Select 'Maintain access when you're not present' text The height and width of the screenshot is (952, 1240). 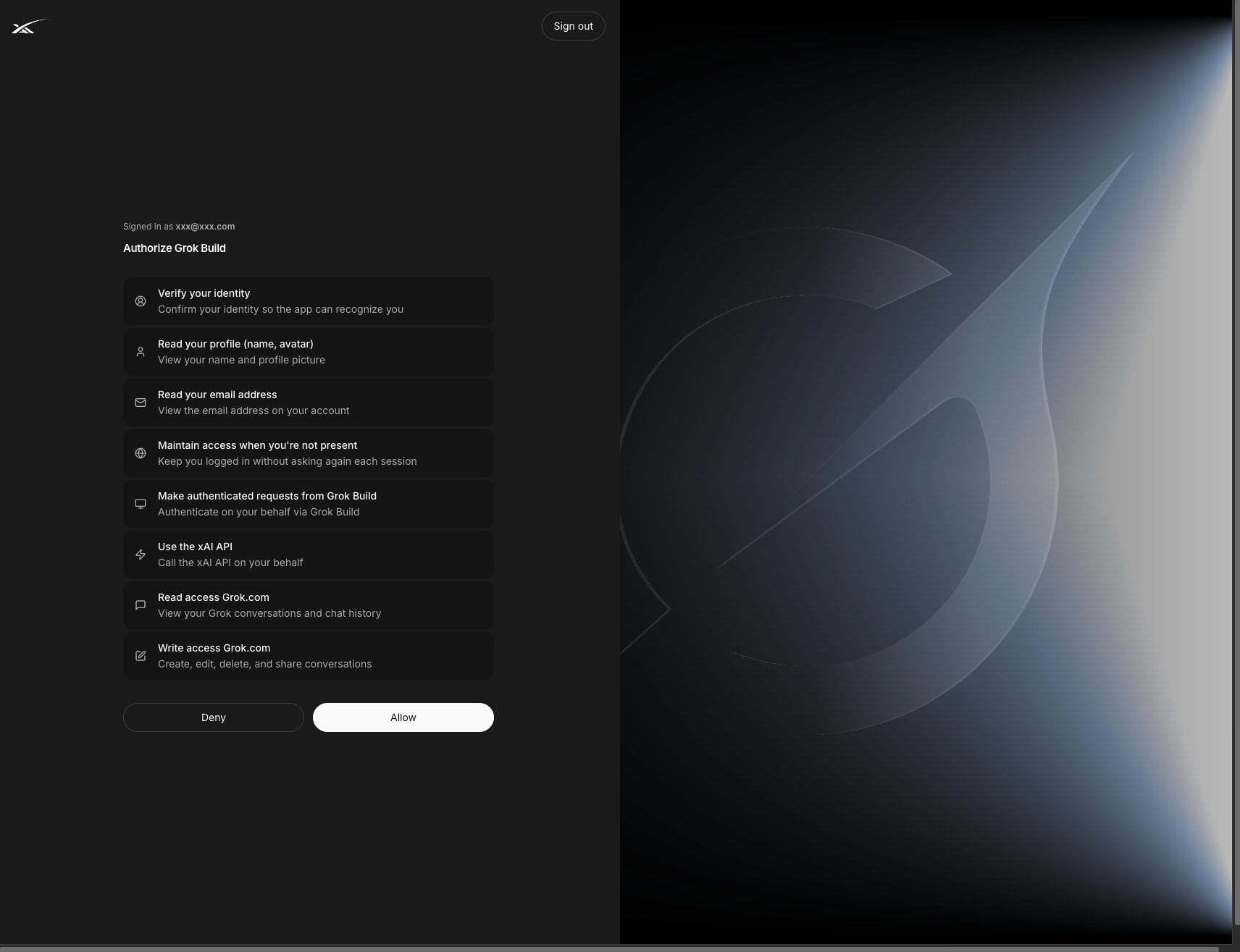click(257, 445)
